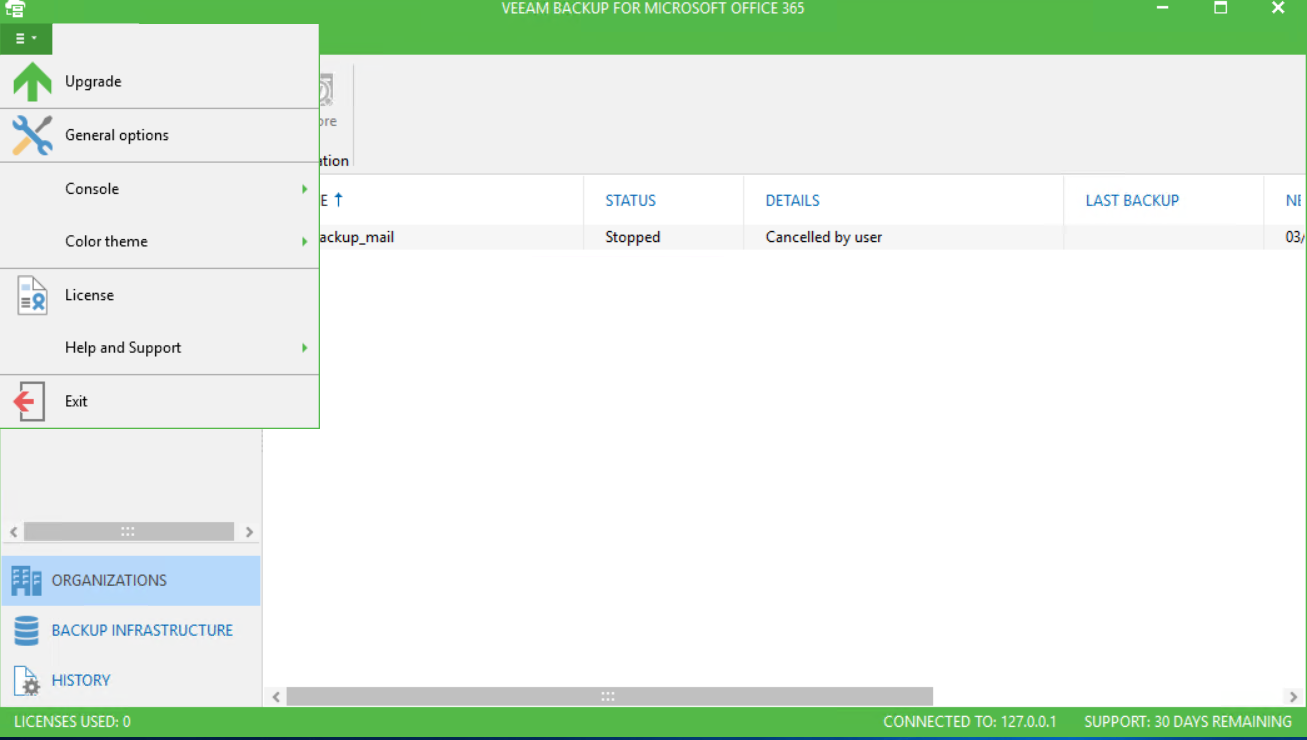Expand the Console submenu arrow

pyautogui.click(x=305, y=188)
